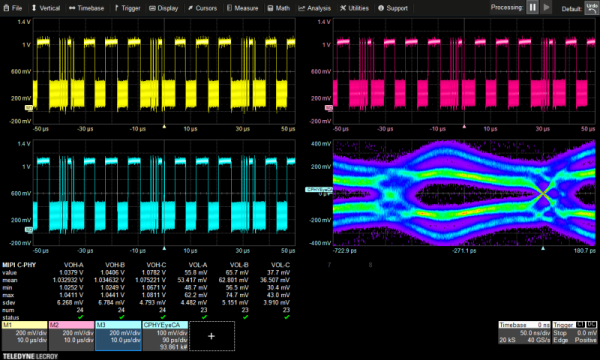Click the VOH-C status checkmark

pos(163,317)
